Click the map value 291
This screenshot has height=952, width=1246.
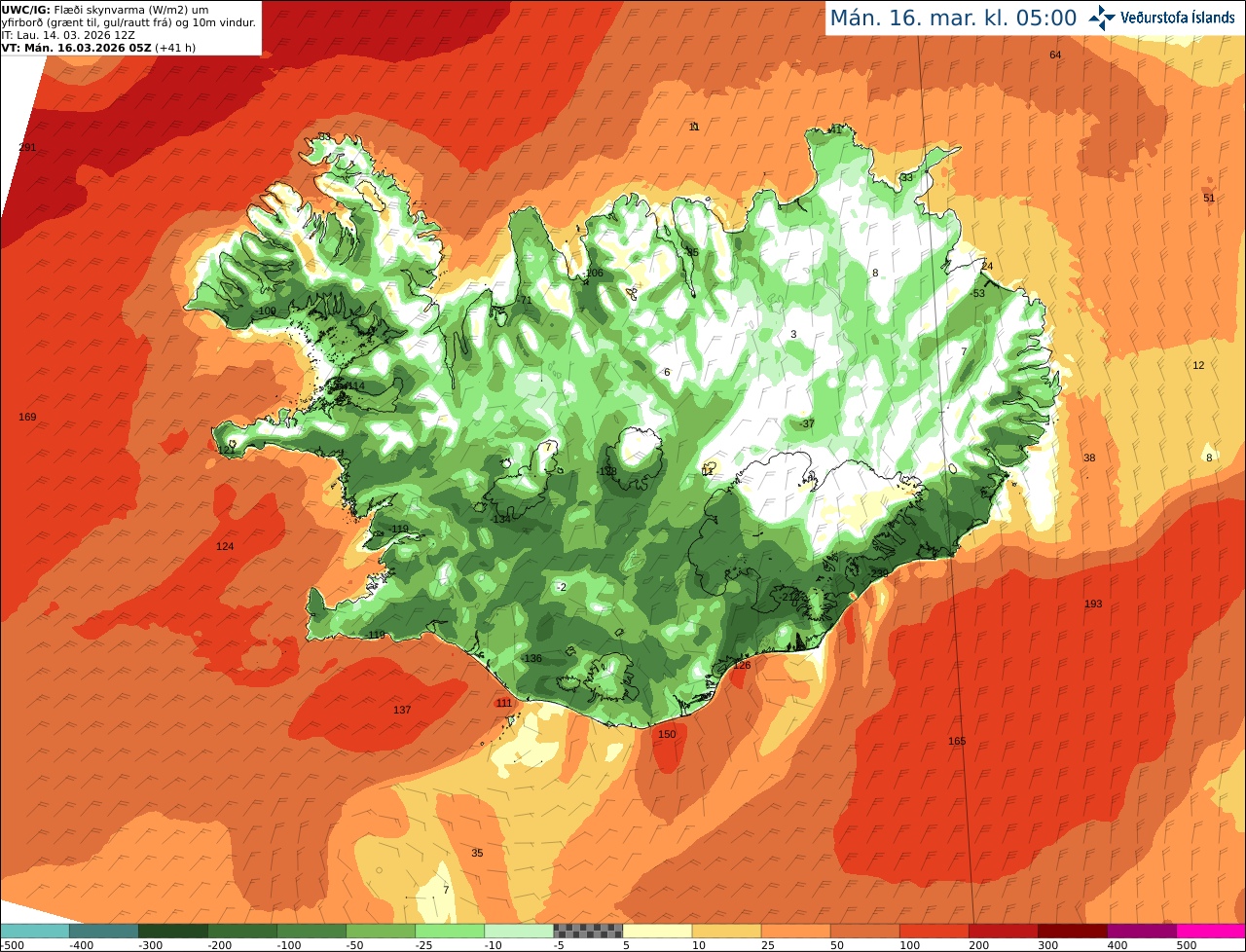coord(27,147)
